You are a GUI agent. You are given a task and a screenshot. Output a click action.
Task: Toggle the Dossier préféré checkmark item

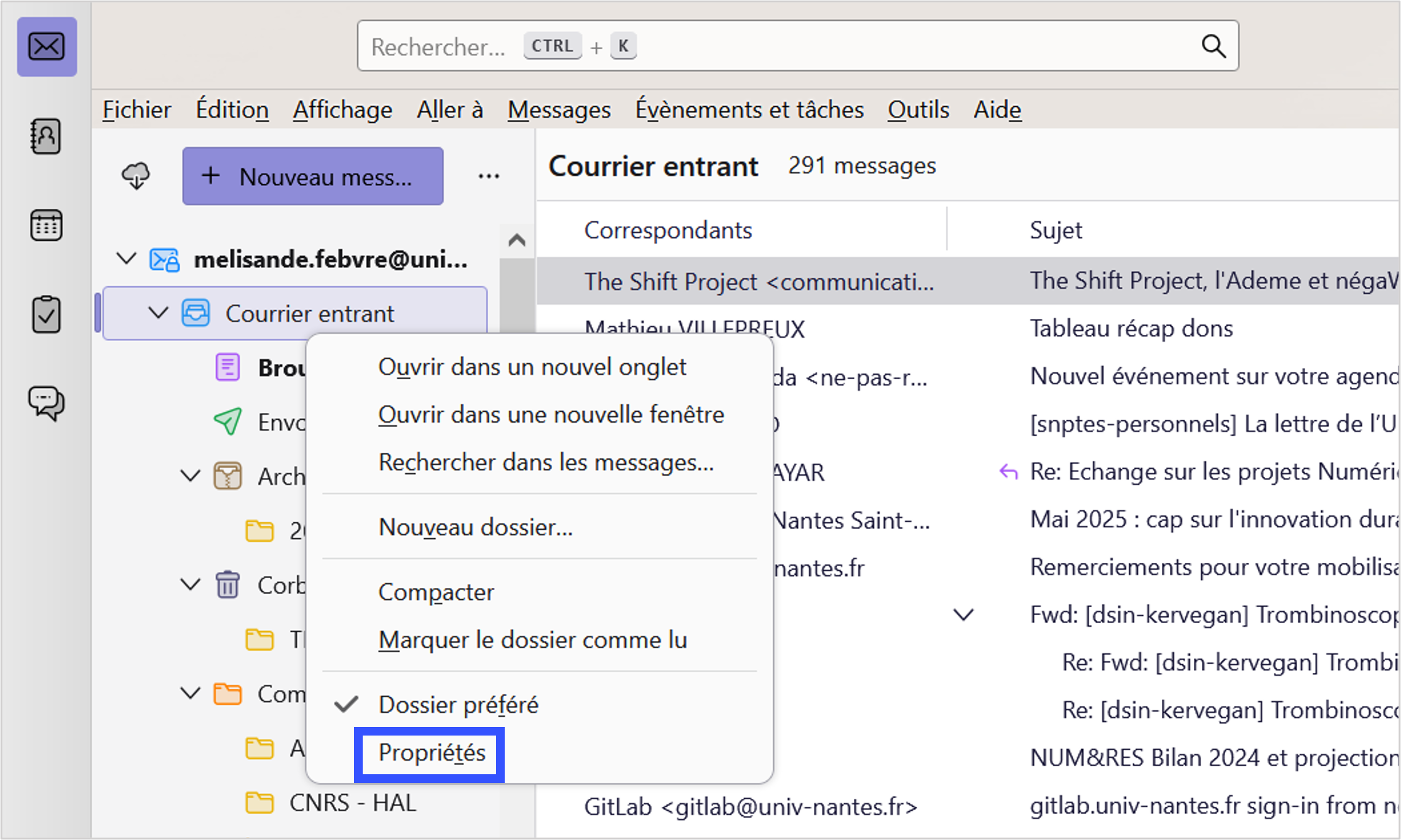(x=458, y=705)
